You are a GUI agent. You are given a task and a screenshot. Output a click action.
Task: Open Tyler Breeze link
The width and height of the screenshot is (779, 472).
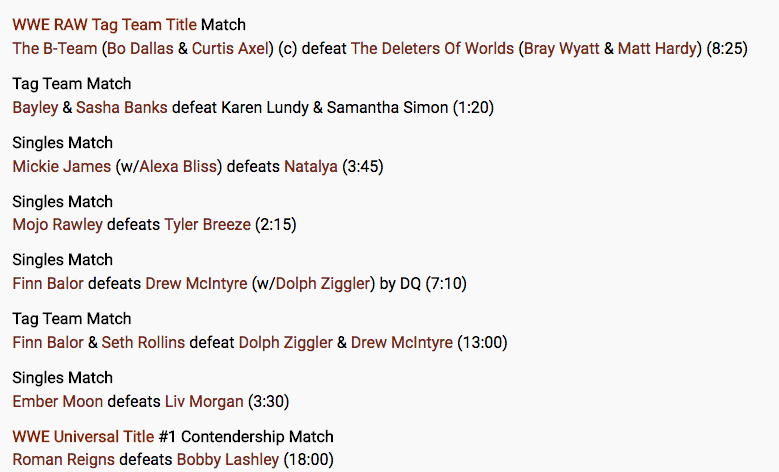pyautogui.click(x=207, y=225)
